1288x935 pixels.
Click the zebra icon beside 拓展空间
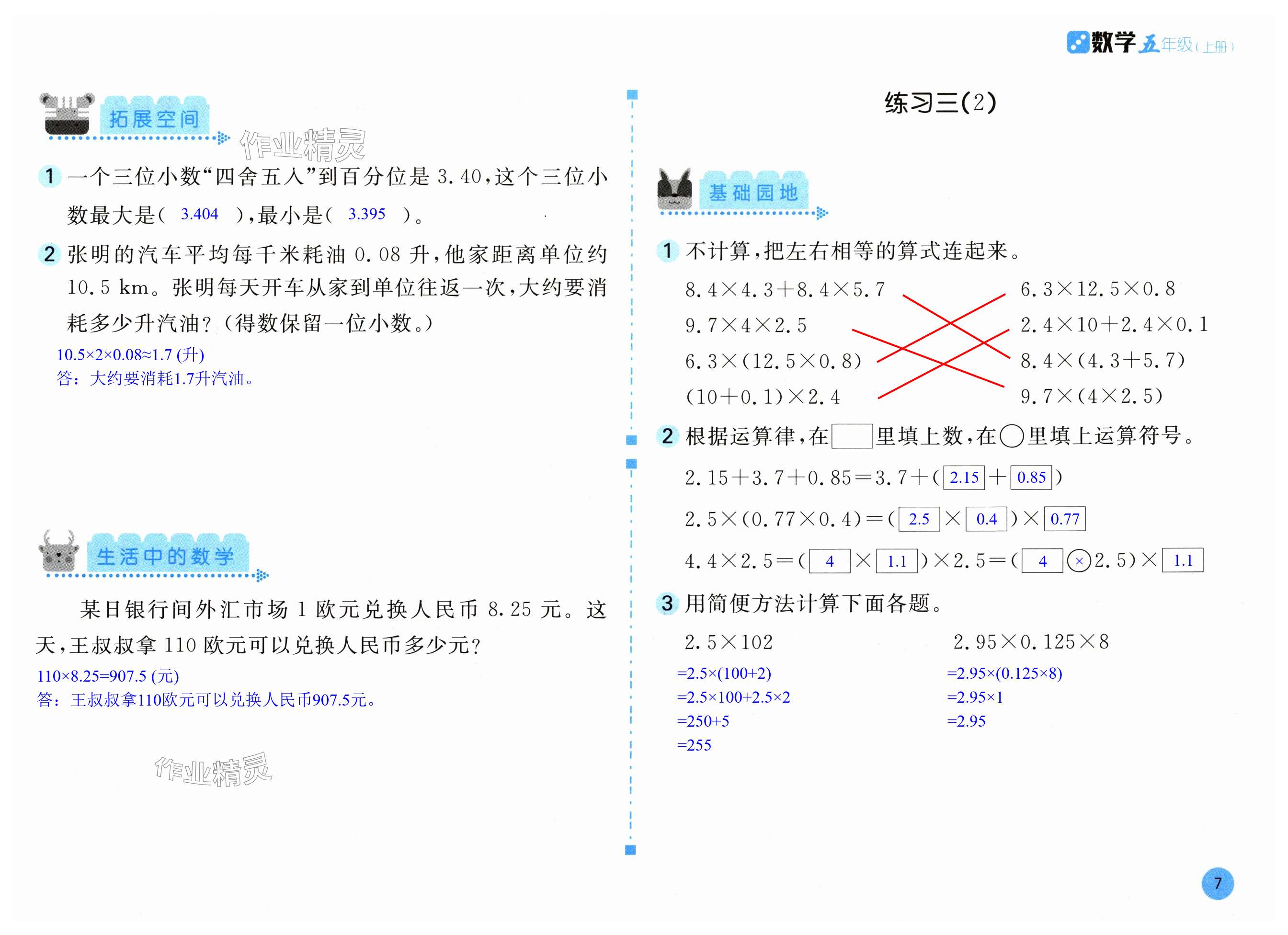(x=67, y=114)
